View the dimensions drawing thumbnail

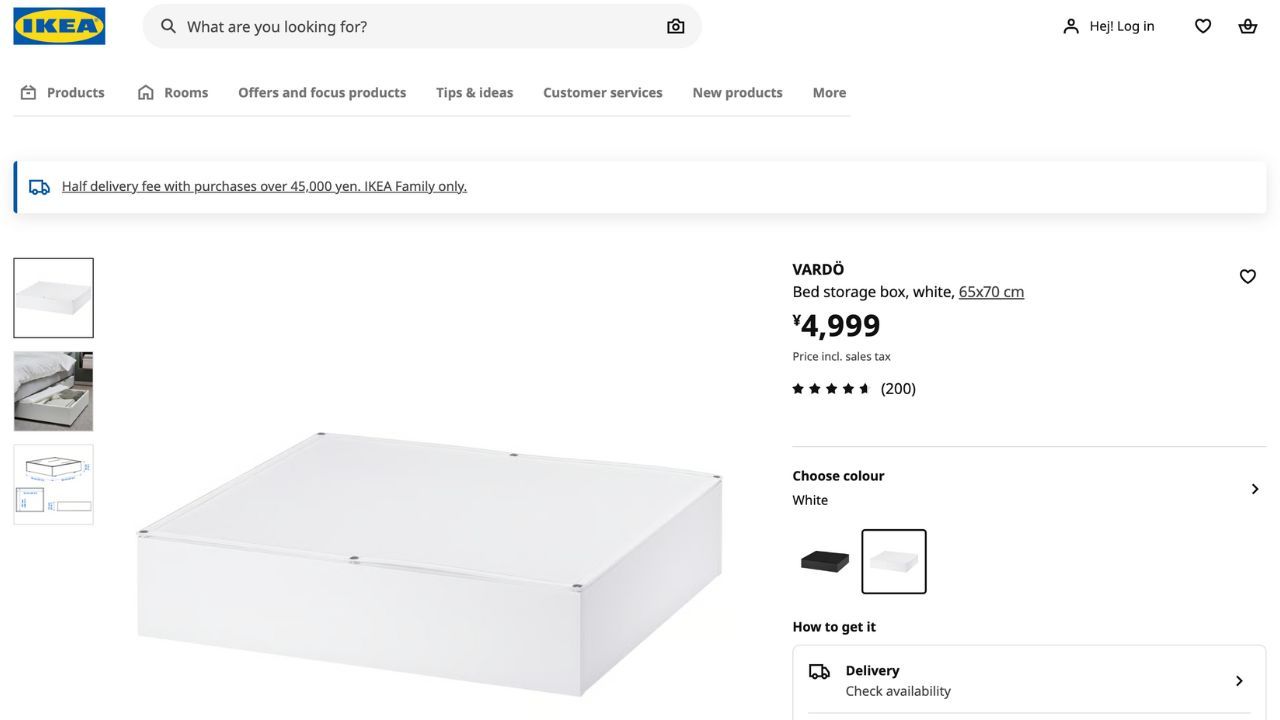pyautogui.click(x=53, y=484)
